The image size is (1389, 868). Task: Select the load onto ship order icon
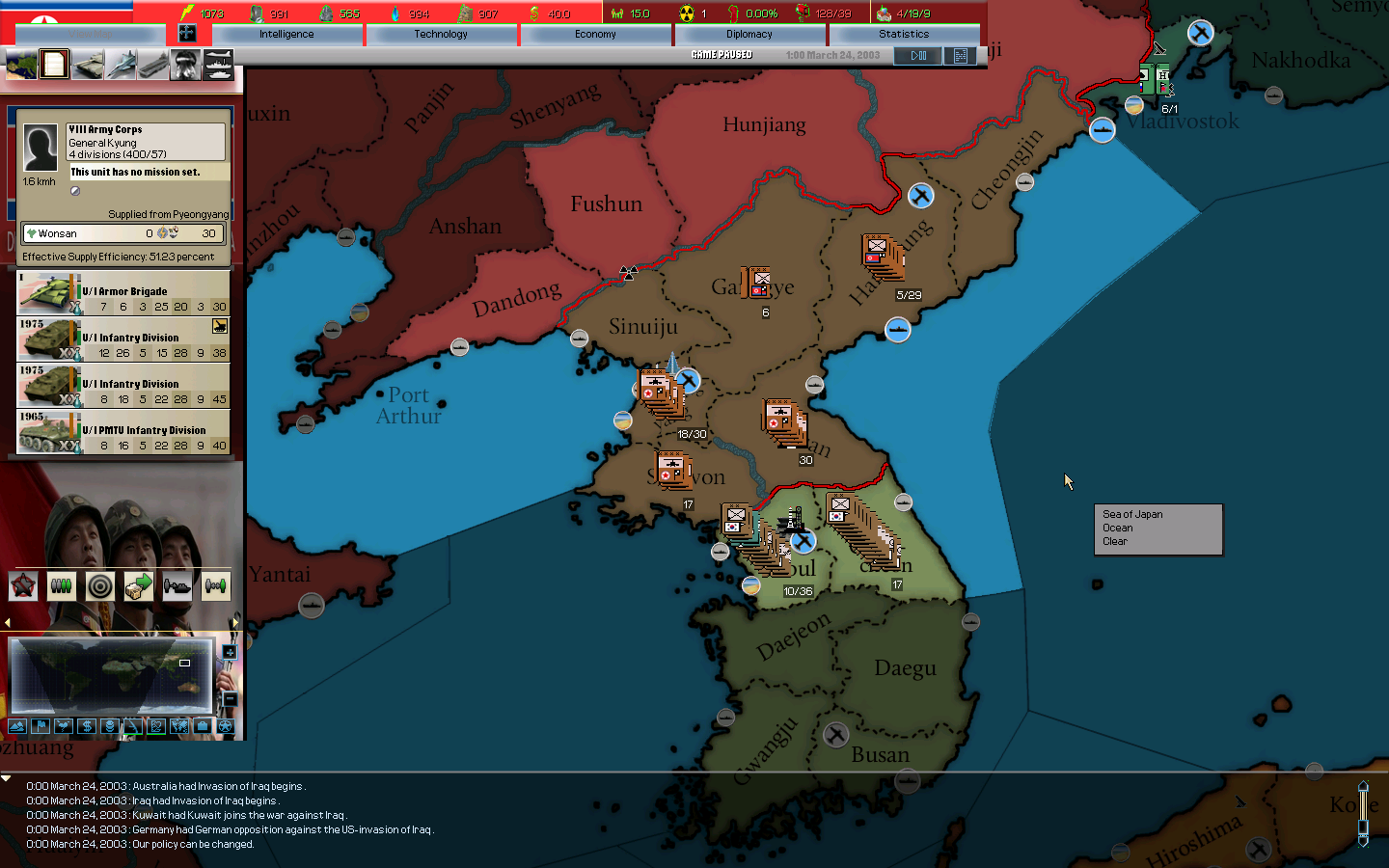177,585
